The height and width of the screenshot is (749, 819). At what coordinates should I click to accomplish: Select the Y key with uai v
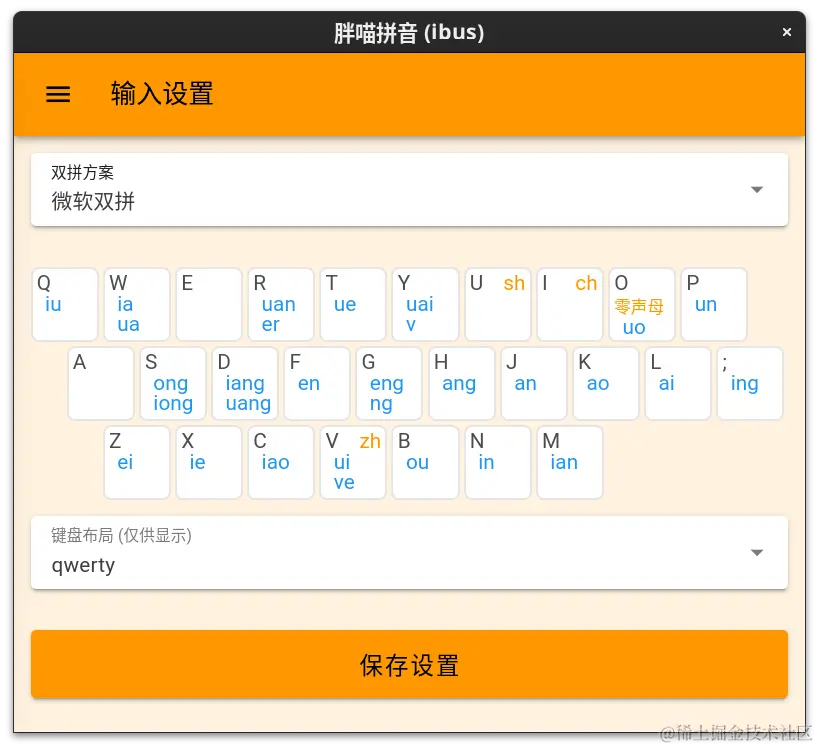pyautogui.click(x=426, y=305)
